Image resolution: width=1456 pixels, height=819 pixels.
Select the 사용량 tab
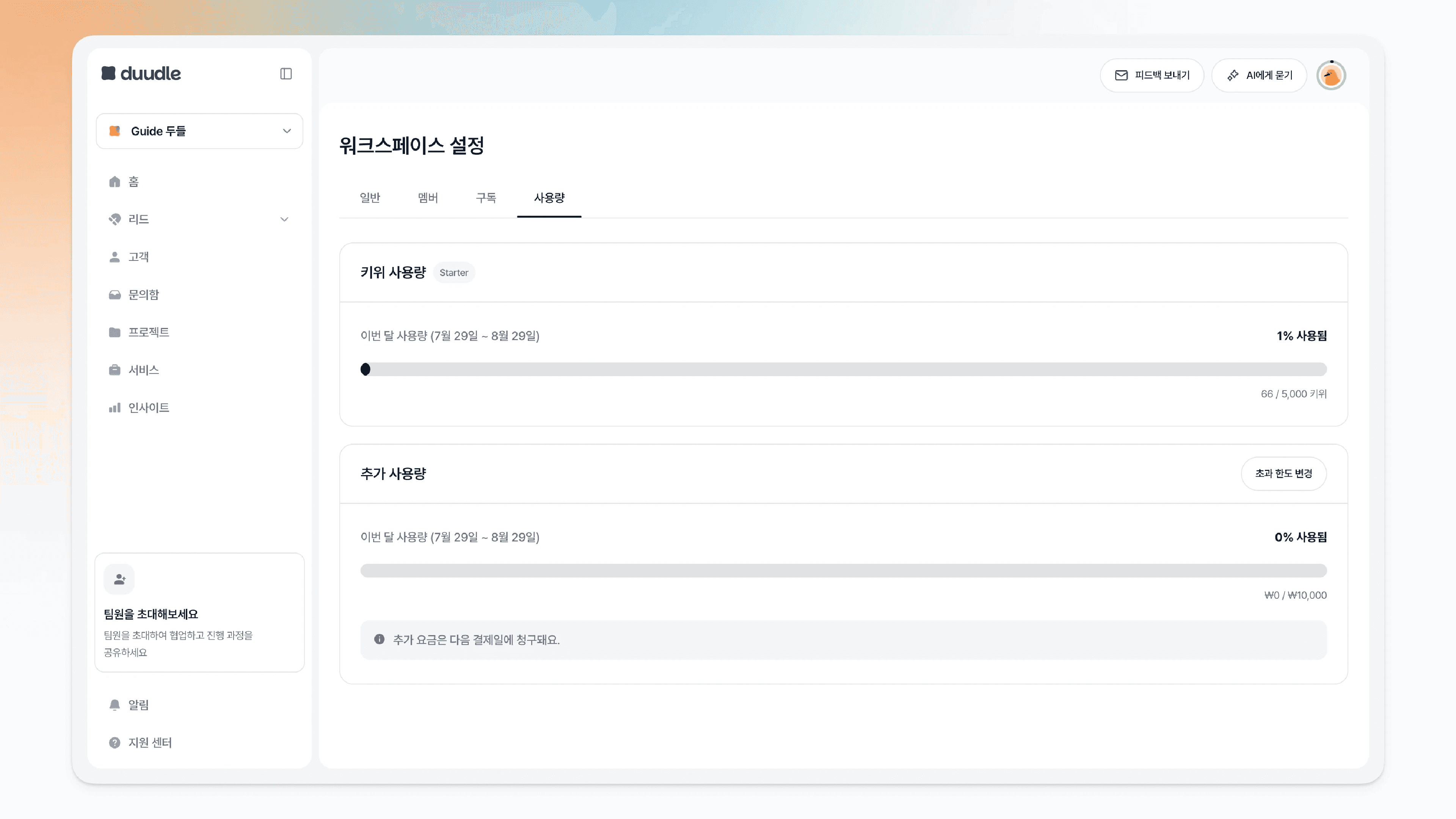(549, 198)
